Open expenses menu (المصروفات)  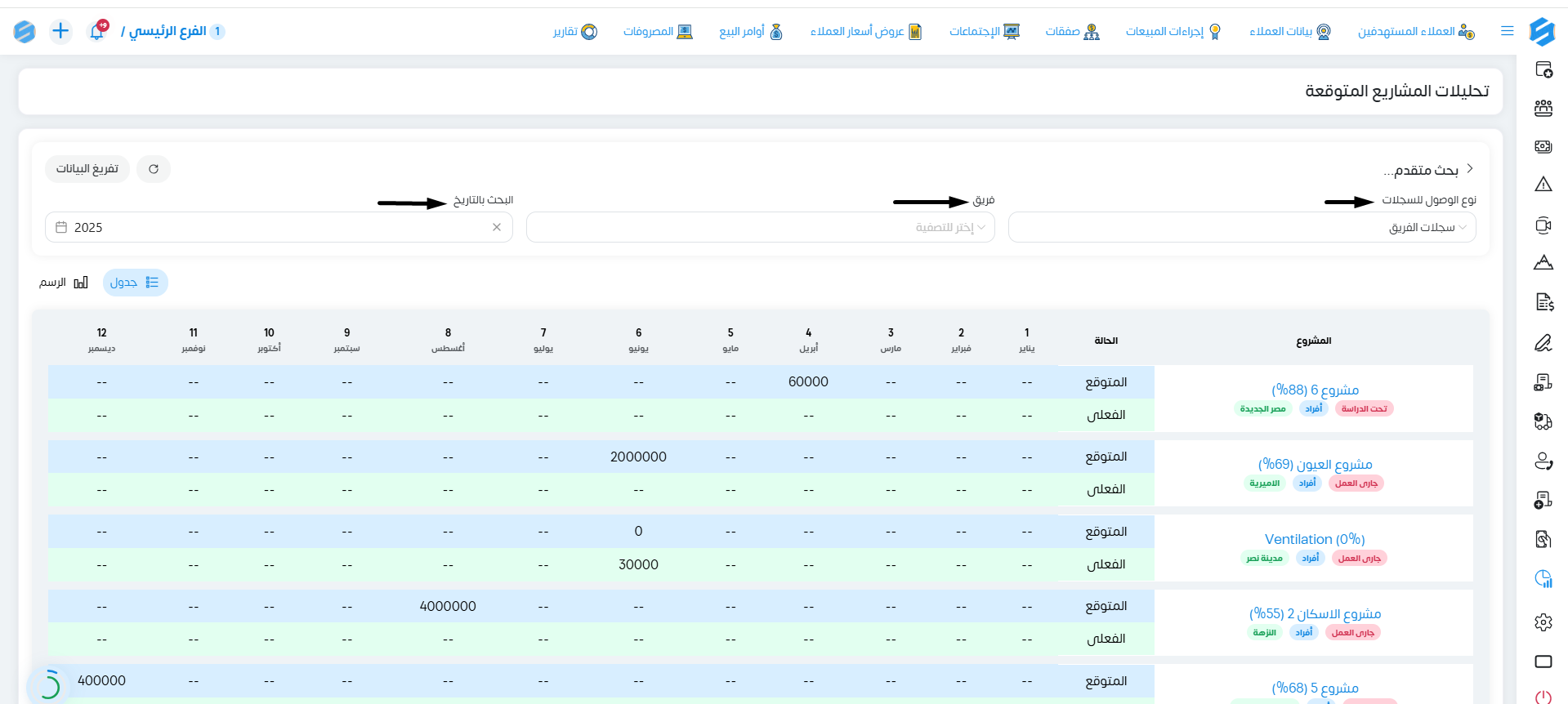coord(658,31)
